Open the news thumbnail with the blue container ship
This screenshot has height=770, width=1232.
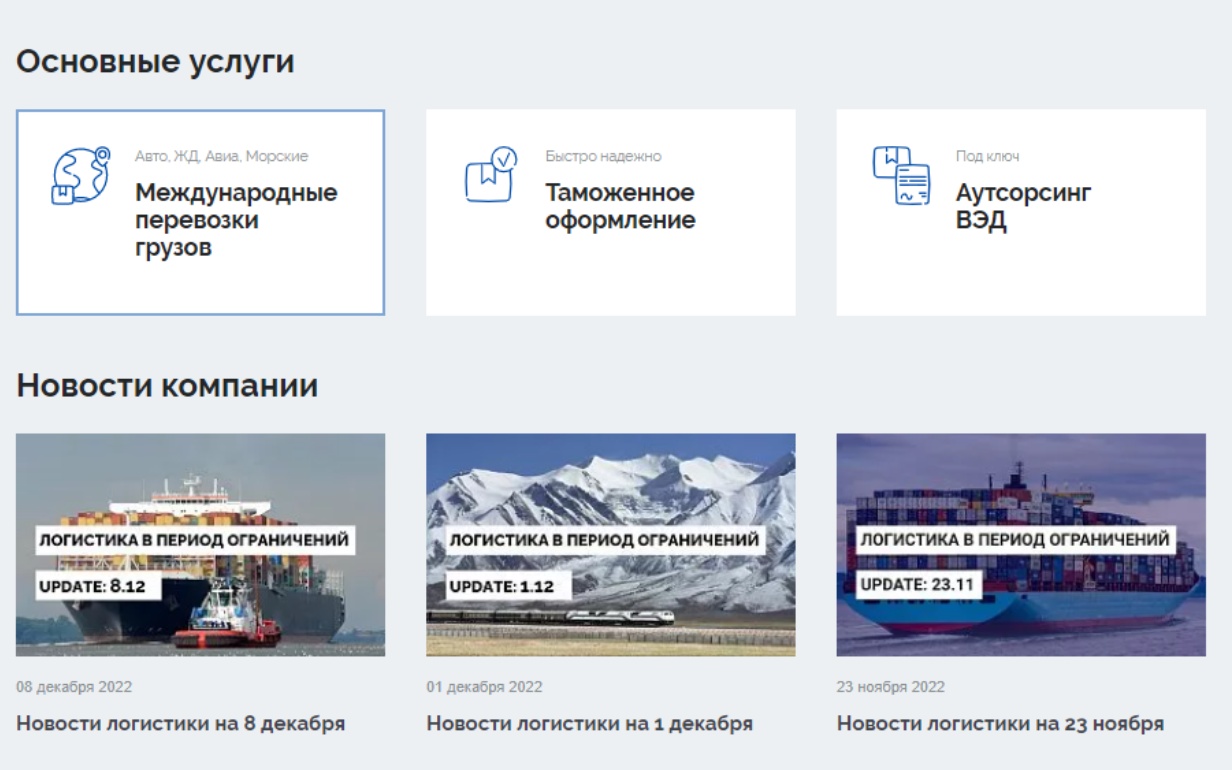(1021, 544)
